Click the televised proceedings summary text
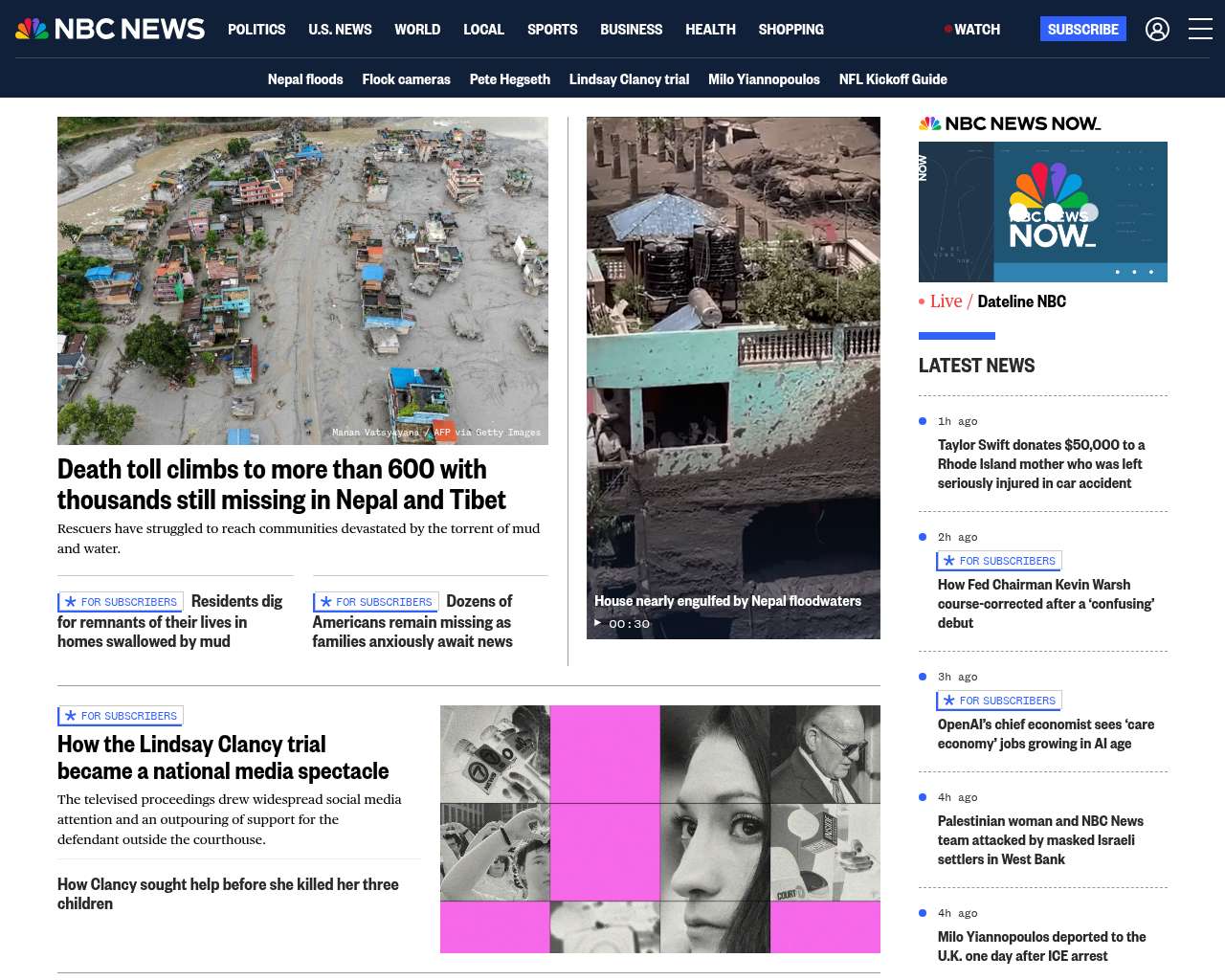Screen dimensions: 1225x980 (x=230, y=819)
